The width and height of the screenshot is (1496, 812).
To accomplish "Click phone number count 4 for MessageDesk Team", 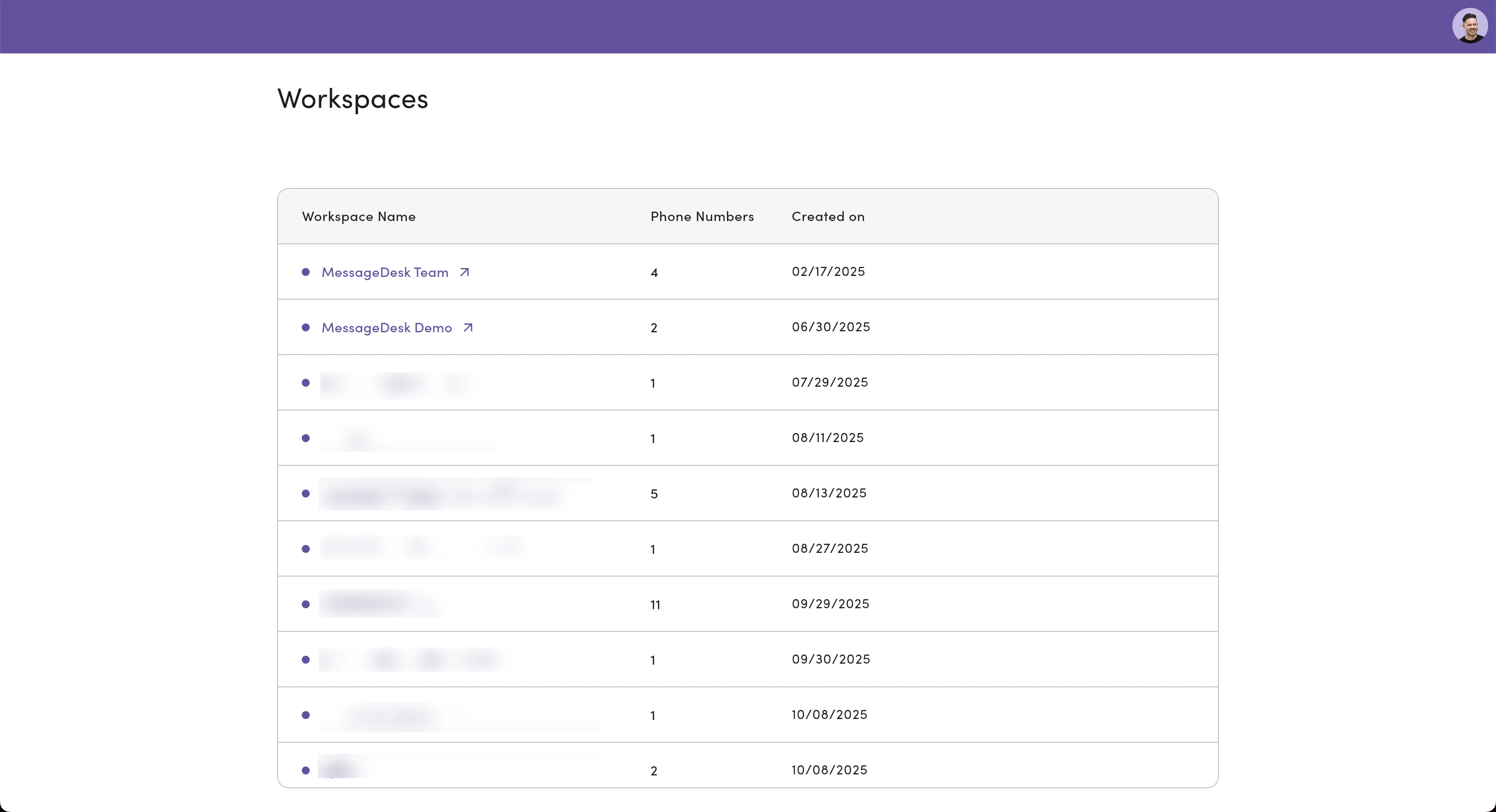I will 654,273.
